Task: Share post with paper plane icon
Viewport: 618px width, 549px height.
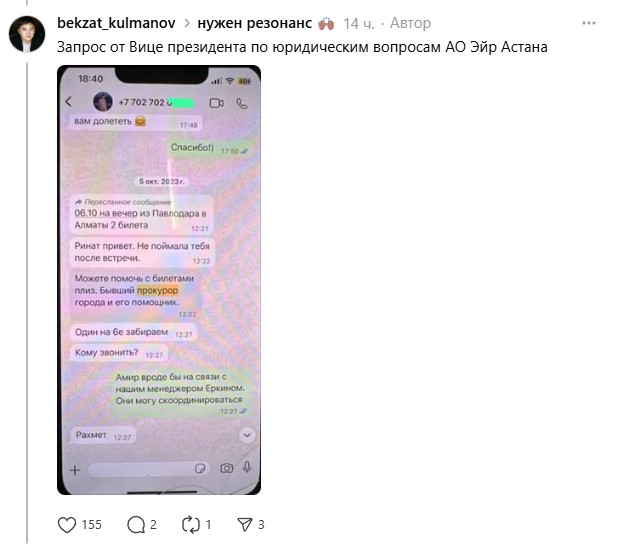Action: [245, 525]
